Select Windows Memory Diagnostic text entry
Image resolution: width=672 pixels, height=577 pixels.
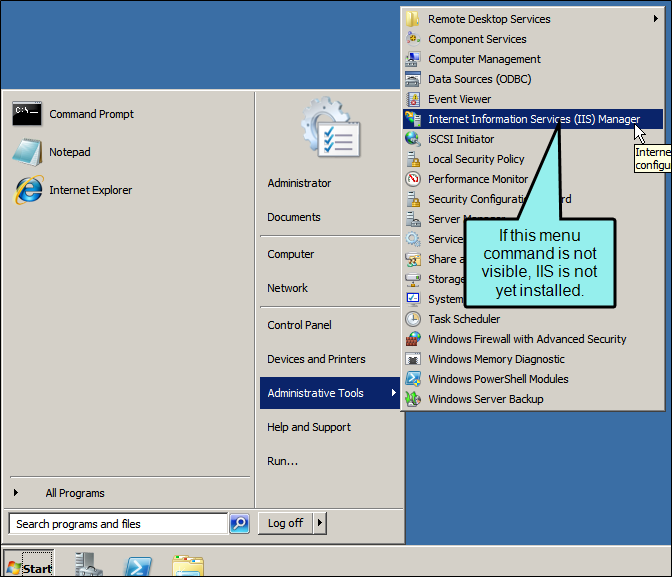(x=496, y=359)
